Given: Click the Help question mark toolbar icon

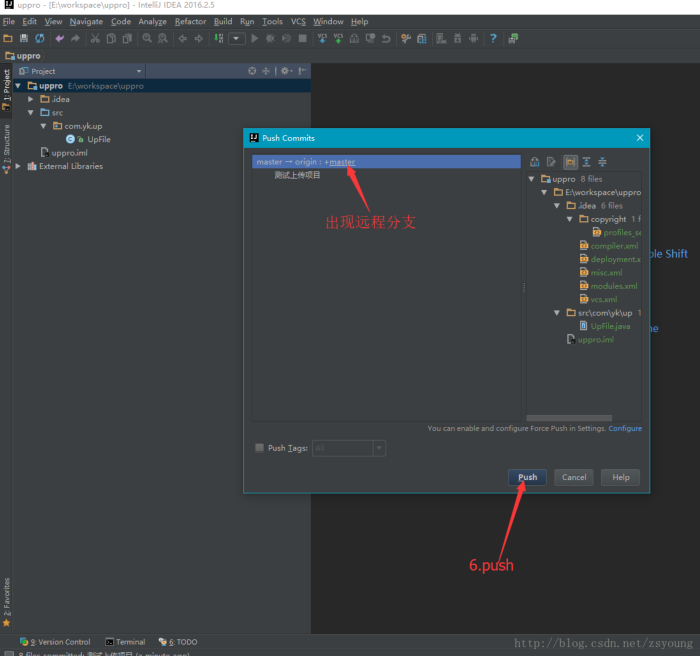Looking at the screenshot, I should [x=493, y=39].
